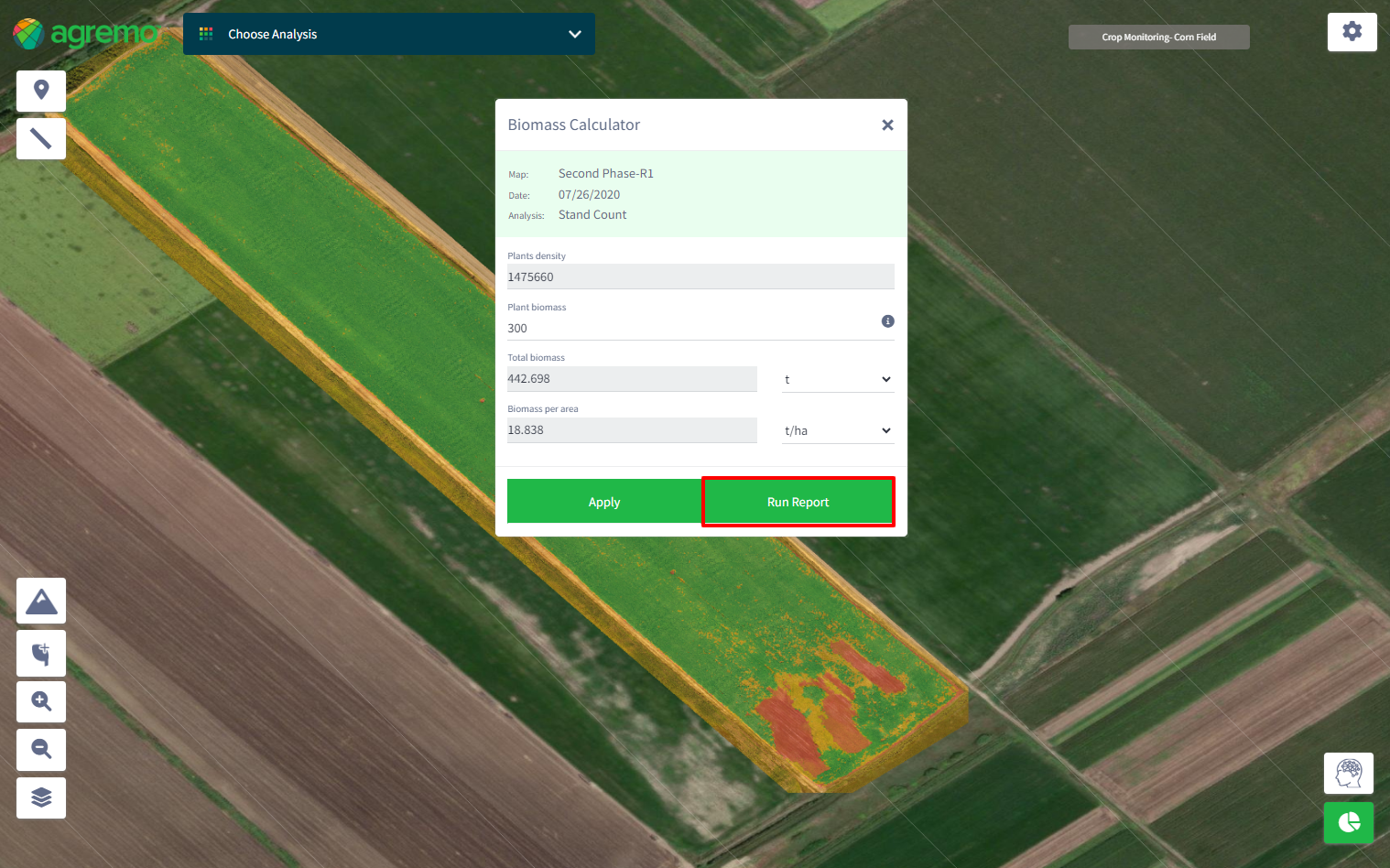Open the Total biomass unit dropdown

point(837,379)
